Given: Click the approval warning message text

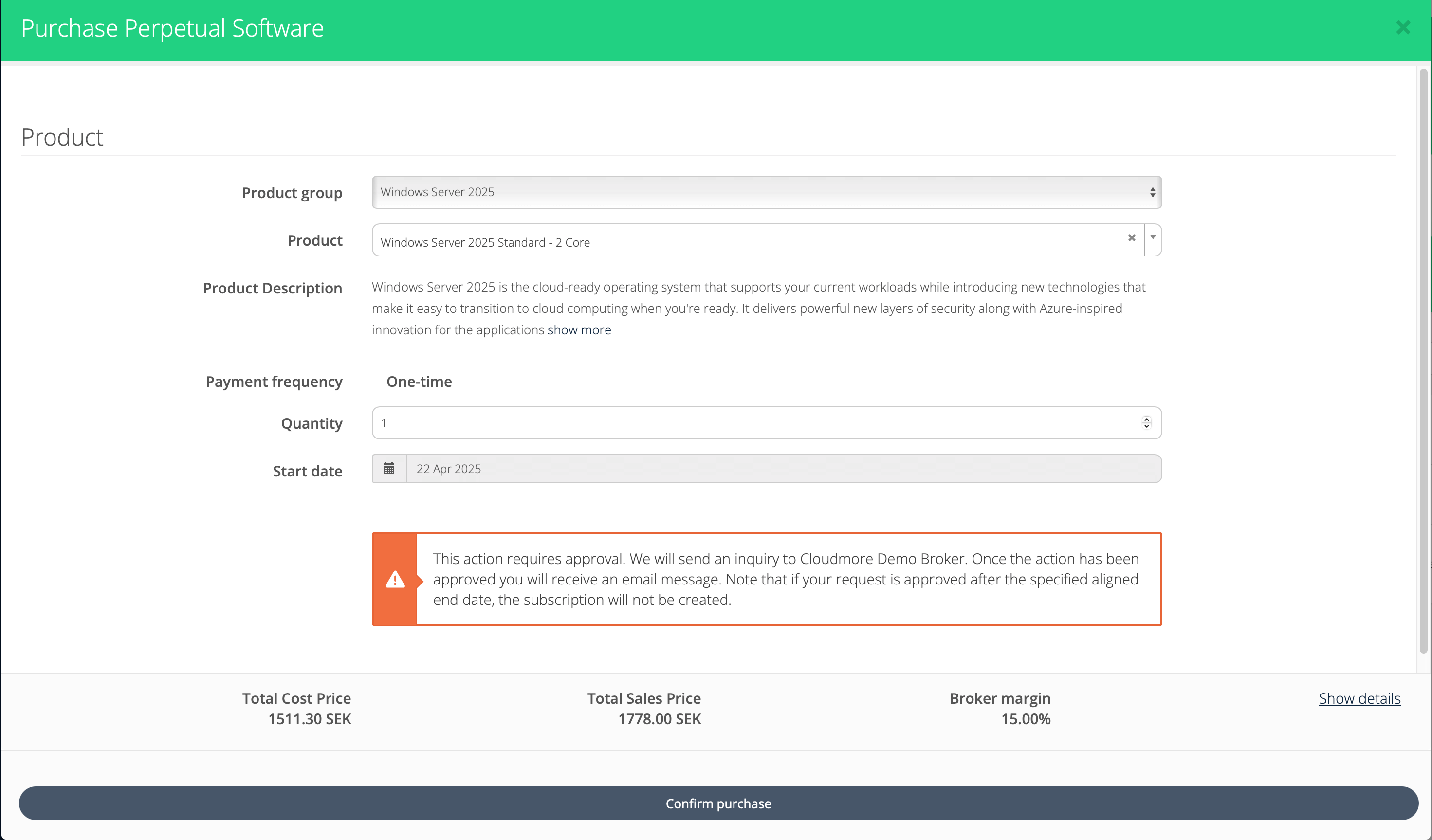Looking at the screenshot, I should [x=786, y=579].
